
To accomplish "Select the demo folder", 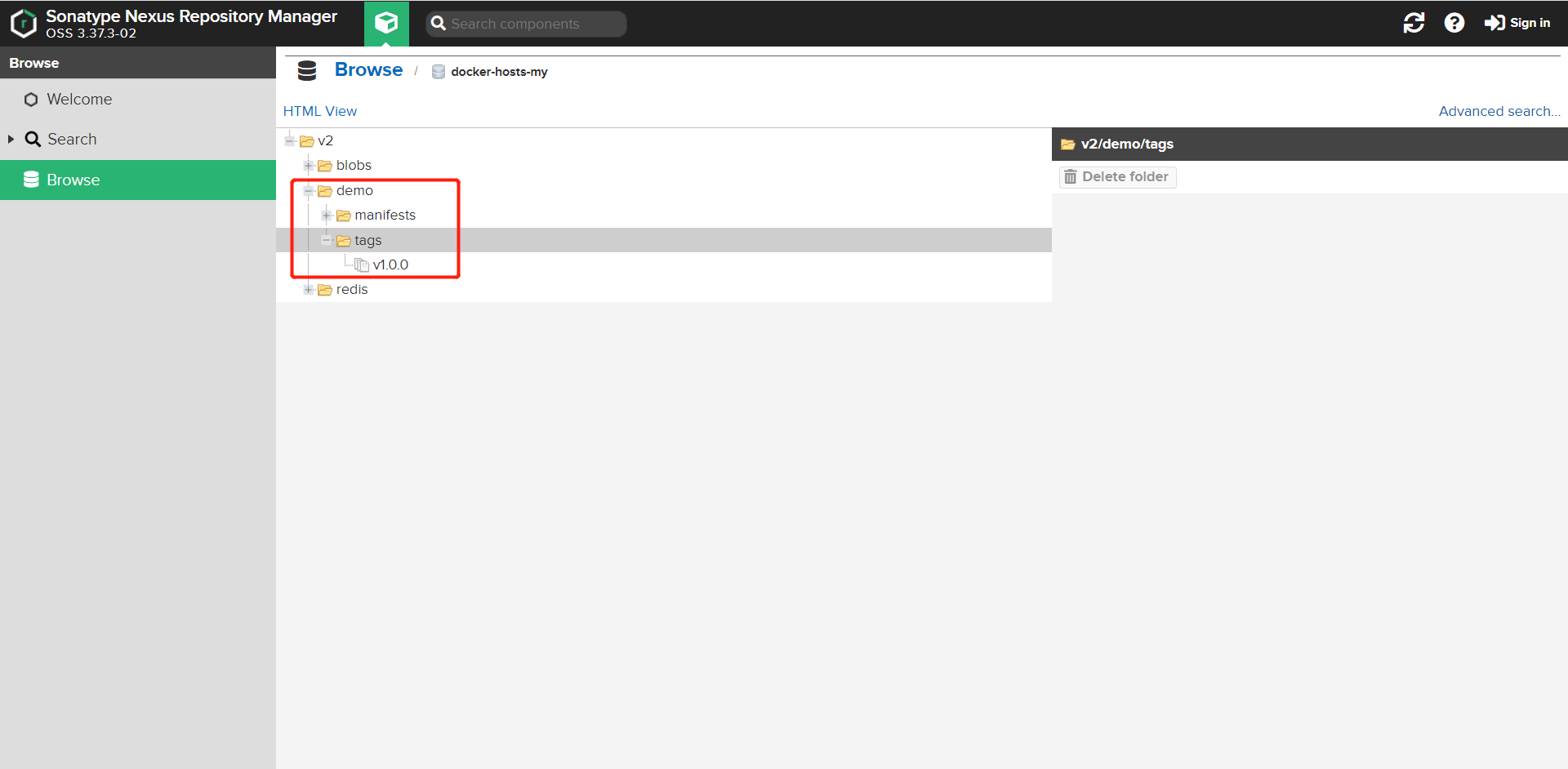I will coord(354,191).
